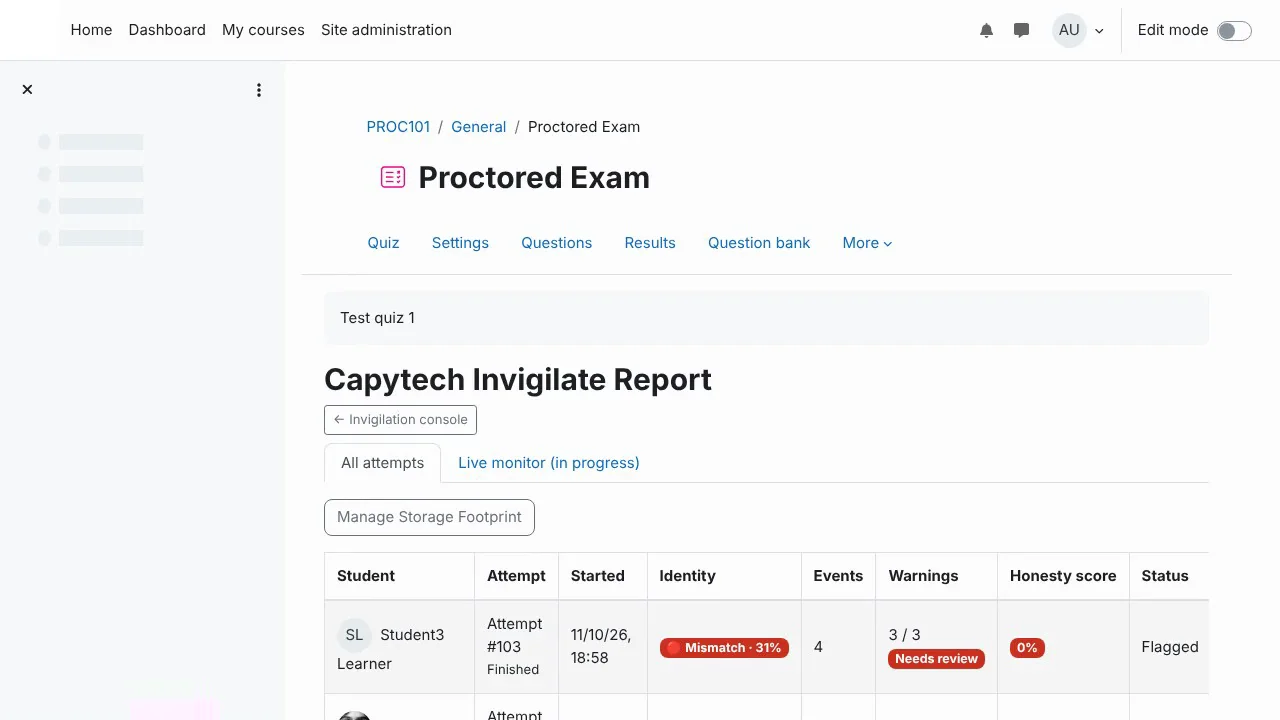
Task: Follow the PROC101 breadcrumb link
Action: pos(398,127)
